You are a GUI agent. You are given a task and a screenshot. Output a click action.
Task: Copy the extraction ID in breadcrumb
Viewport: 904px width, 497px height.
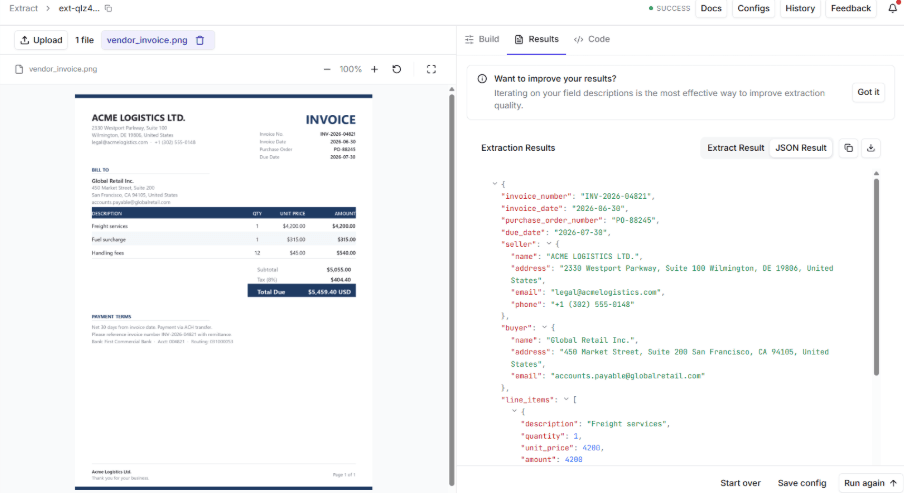[x=108, y=9]
